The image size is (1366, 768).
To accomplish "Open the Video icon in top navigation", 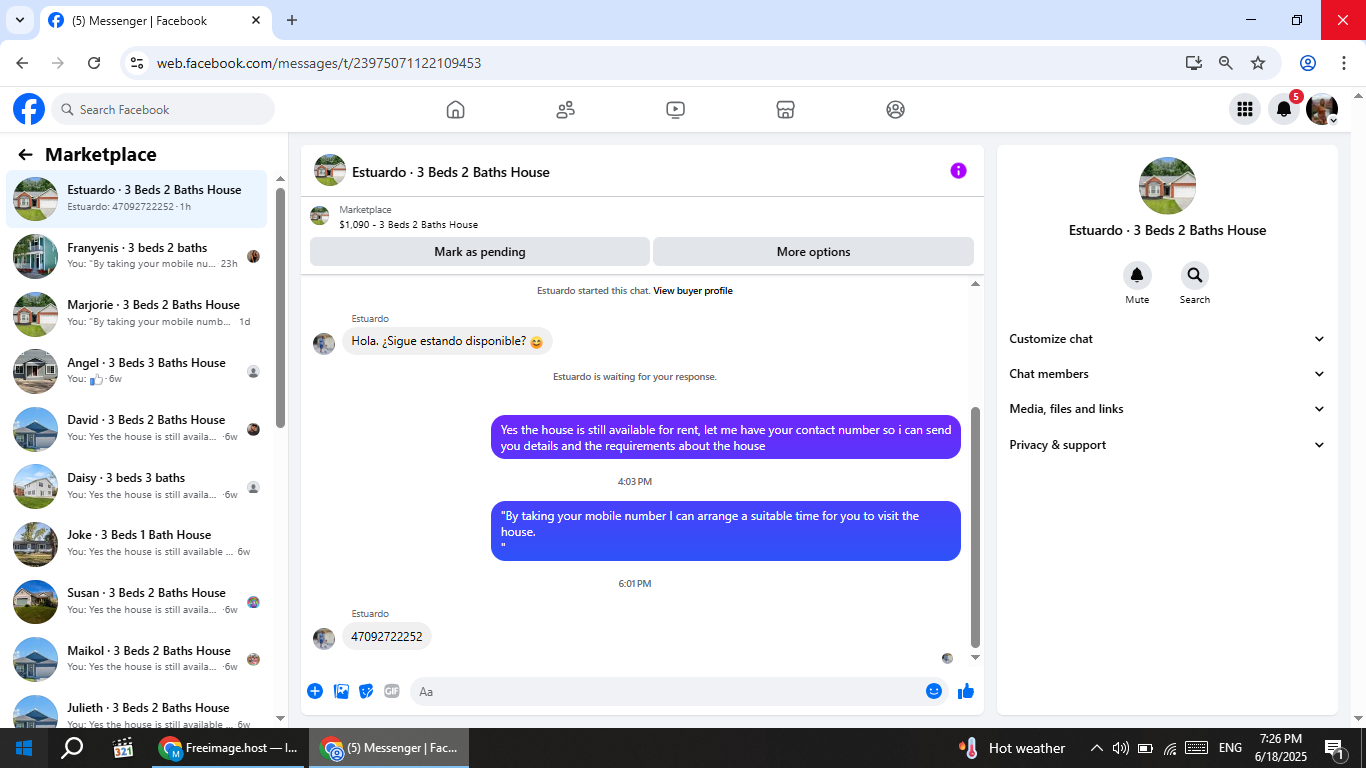I will point(676,110).
